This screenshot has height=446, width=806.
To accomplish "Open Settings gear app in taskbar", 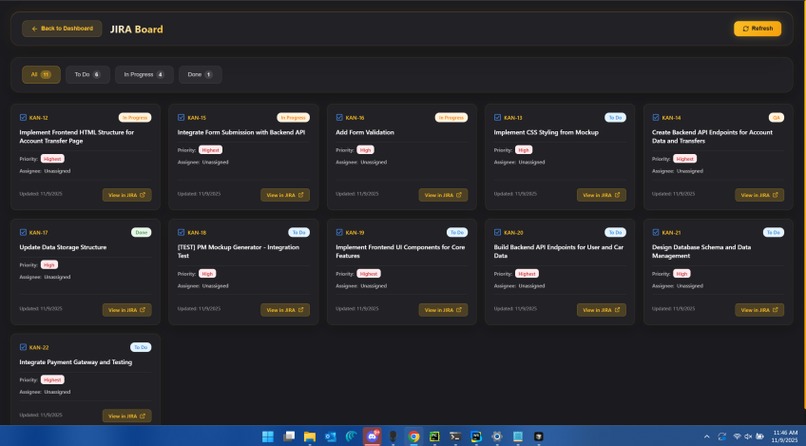I will [x=497, y=437].
